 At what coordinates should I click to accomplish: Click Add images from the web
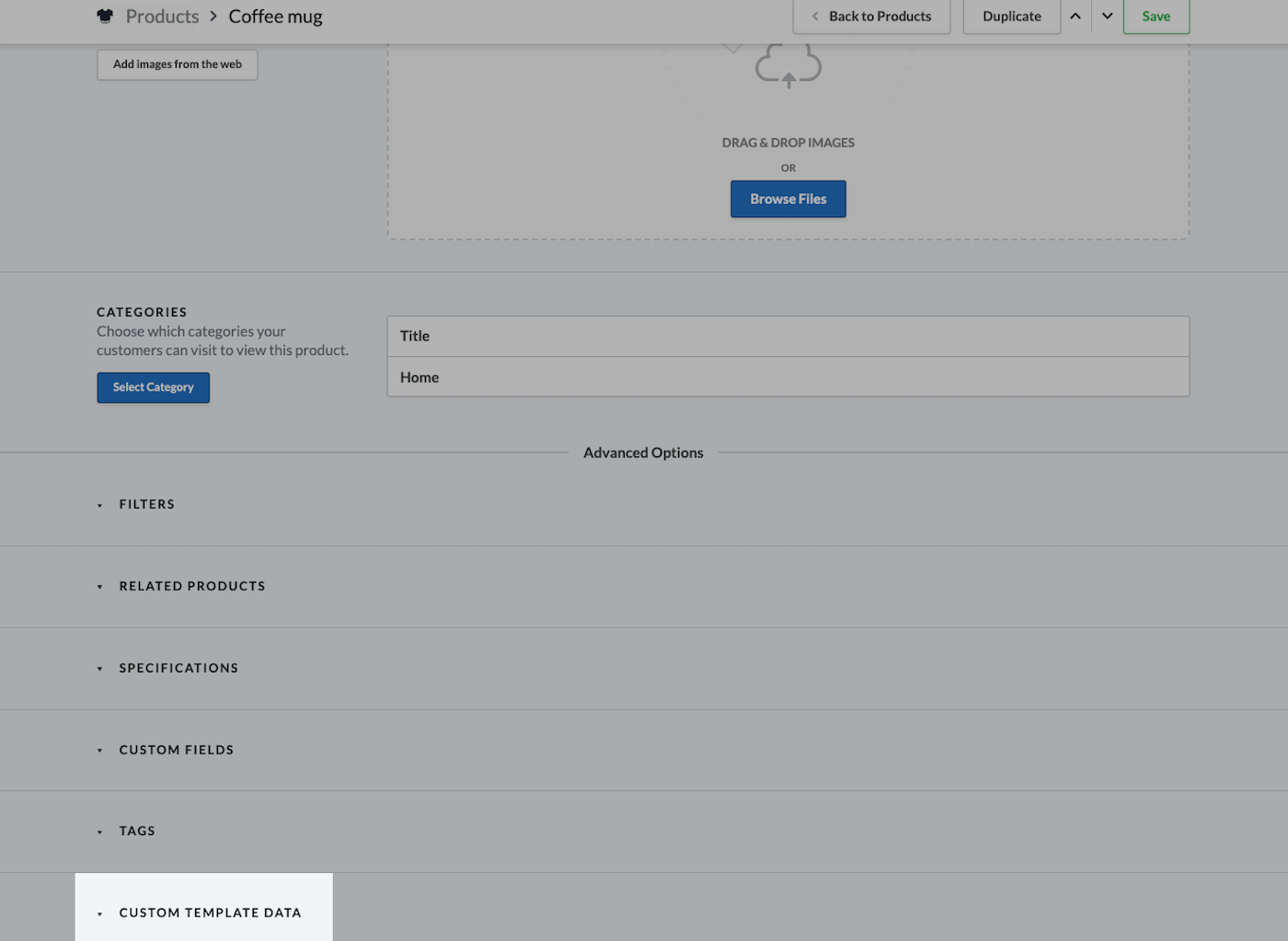(177, 64)
